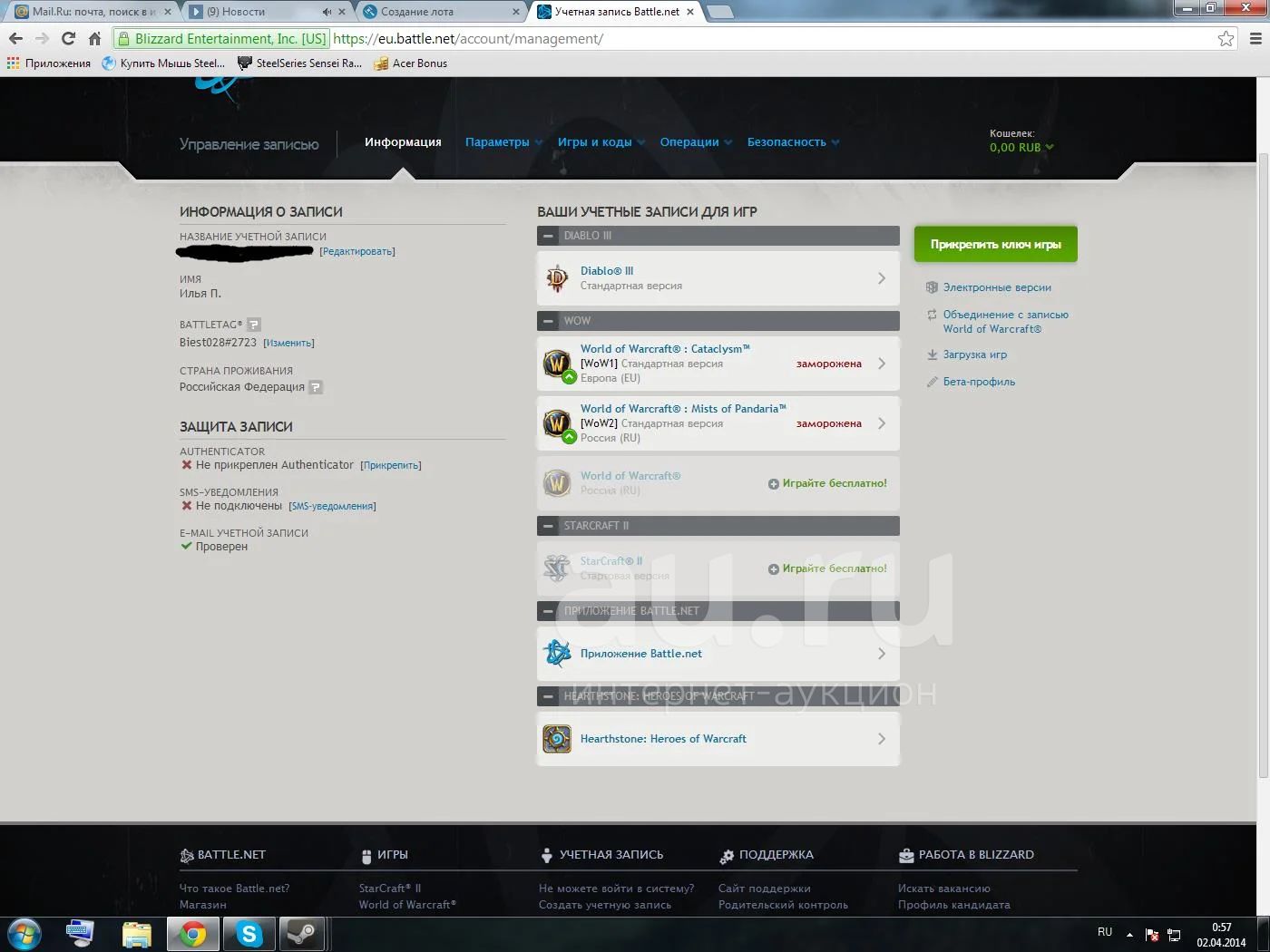This screenshot has width=1270, height=952.
Task: Collapse ПРИЛОЖЕНИЕ BATTLE.NET section
Action: click(x=548, y=611)
